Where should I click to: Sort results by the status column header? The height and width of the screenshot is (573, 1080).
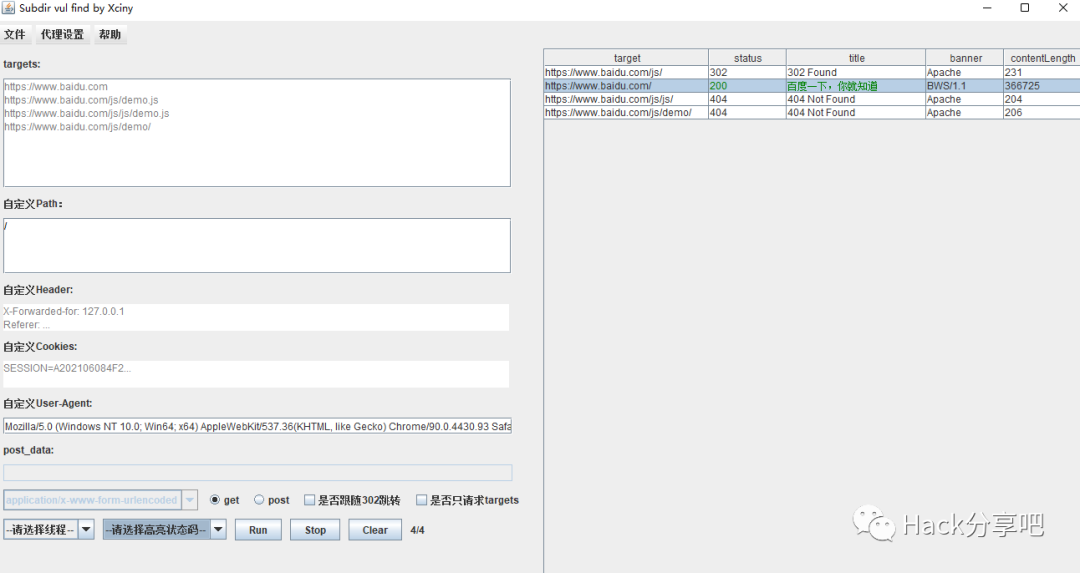[747, 58]
